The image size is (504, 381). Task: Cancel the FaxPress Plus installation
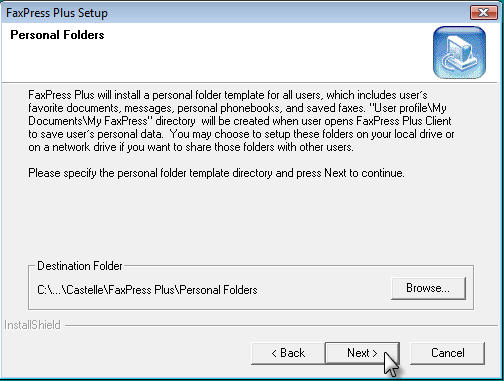[447, 353]
